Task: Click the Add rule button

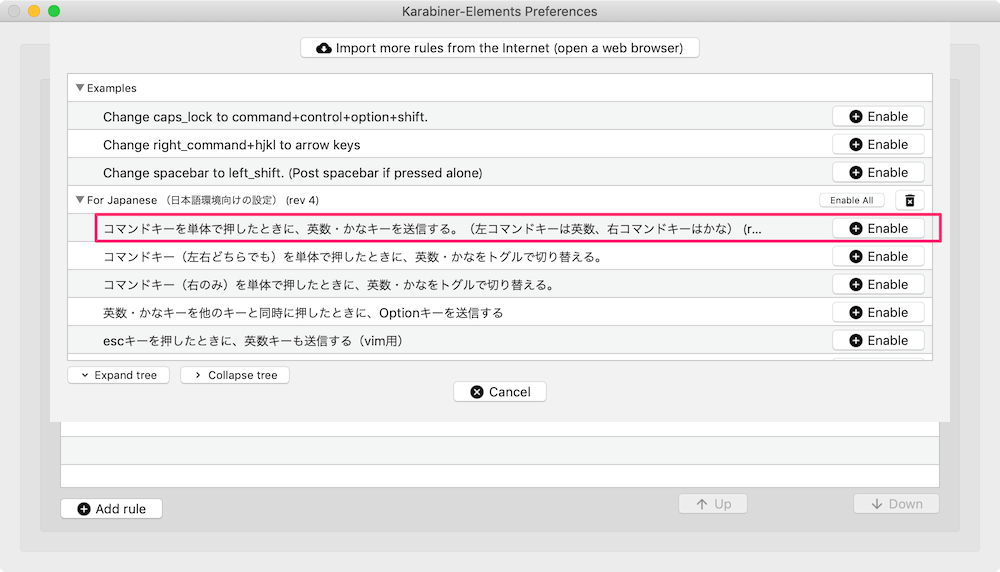Action: [x=112, y=509]
